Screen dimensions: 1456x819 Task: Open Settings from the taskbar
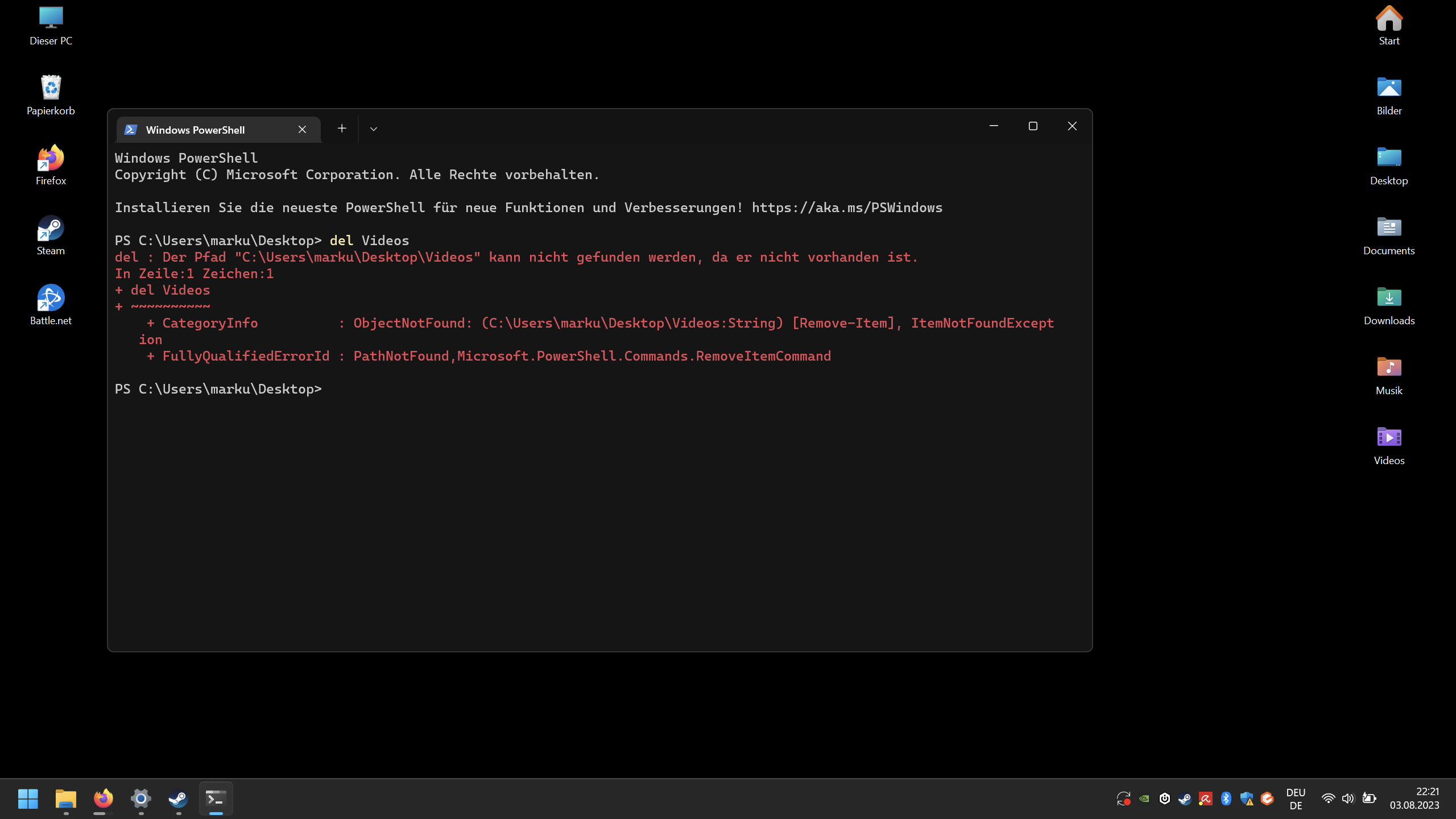coord(140,799)
